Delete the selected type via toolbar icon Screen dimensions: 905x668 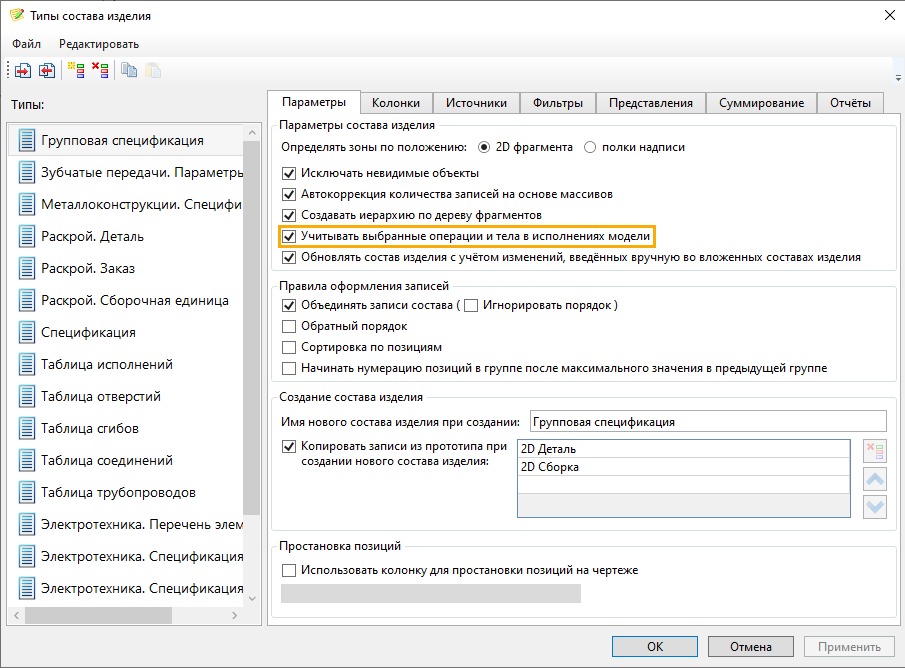click(x=100, y=70)
